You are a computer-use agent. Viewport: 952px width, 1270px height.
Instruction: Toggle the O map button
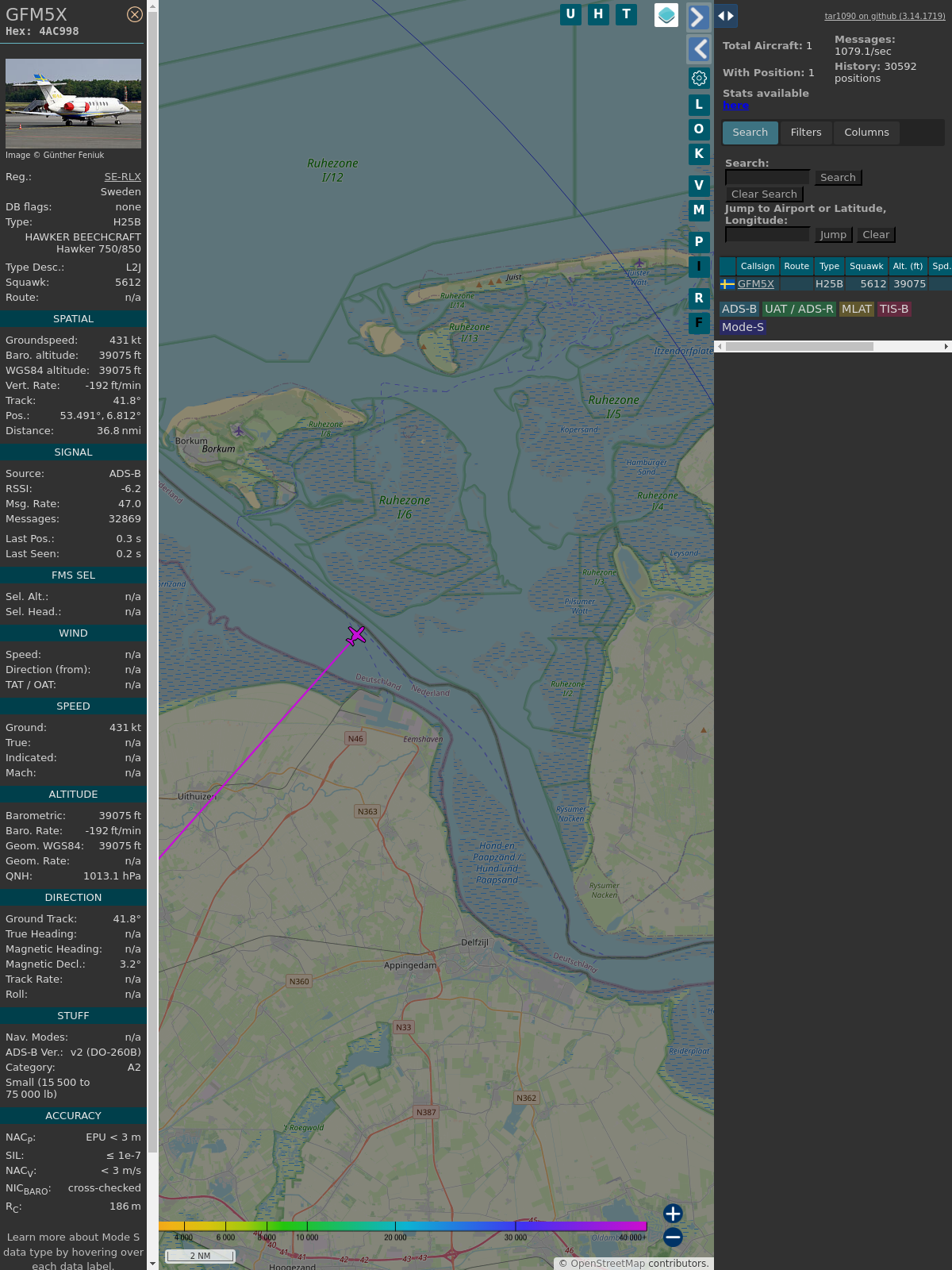coord(699,129)
